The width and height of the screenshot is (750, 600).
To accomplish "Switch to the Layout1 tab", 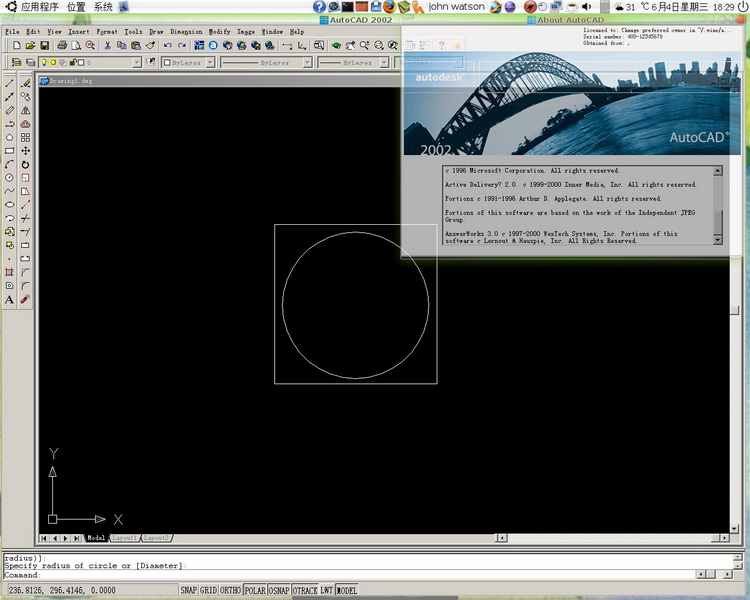I will 124,538.
